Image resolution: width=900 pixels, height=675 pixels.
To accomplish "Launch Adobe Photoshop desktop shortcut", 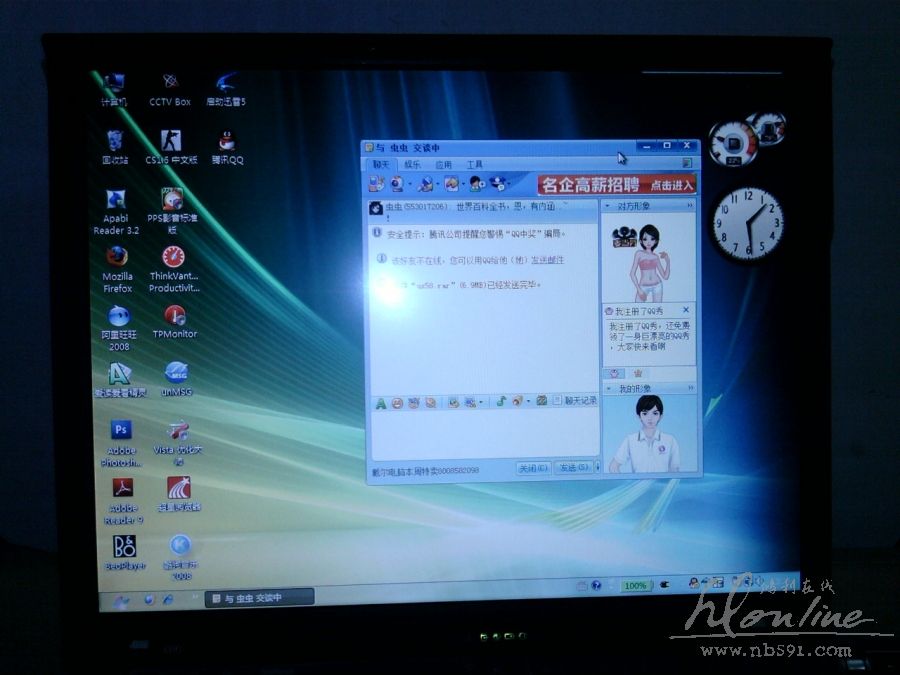I will pyautogui.click(x=121, y=443).
